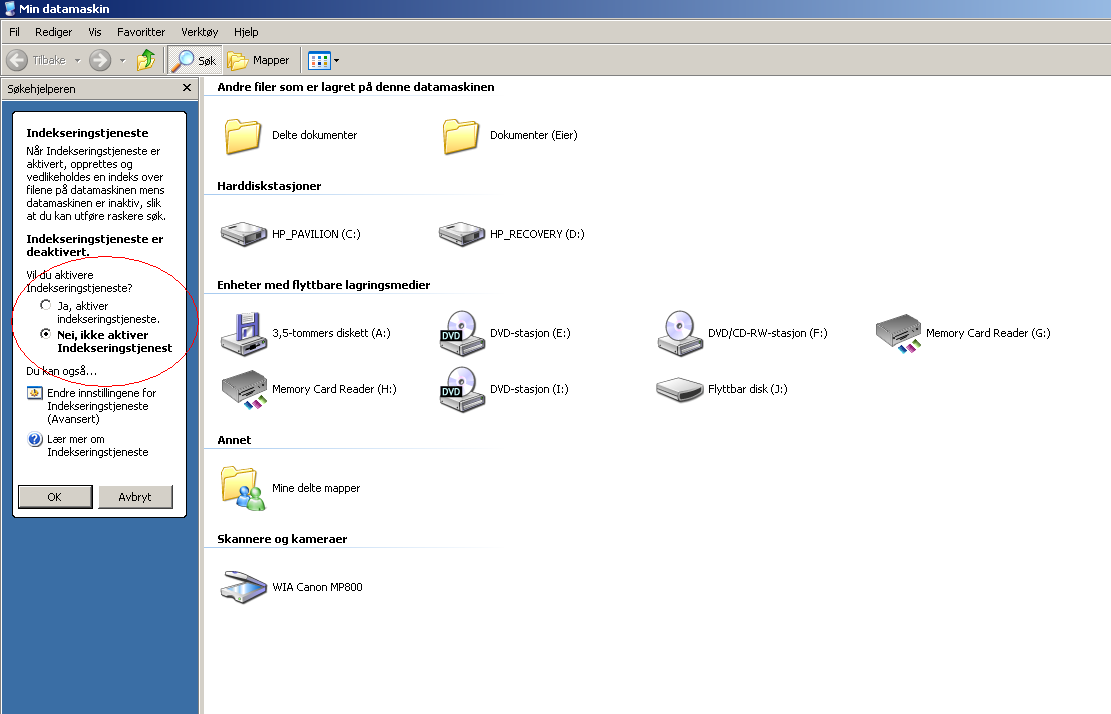Click 'Lær mer om Indekseringstjeneste' link

[98, 446]
